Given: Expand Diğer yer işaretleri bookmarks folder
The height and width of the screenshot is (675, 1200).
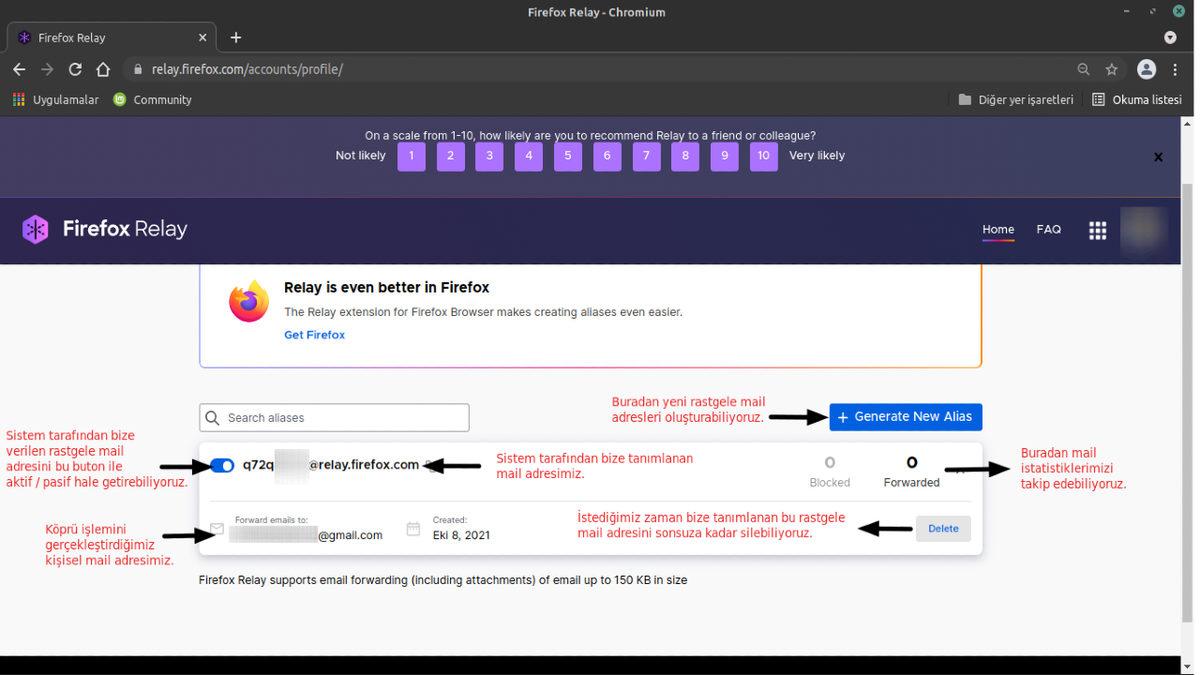Looking at the screenshot, I should [x=1016, y=99].
